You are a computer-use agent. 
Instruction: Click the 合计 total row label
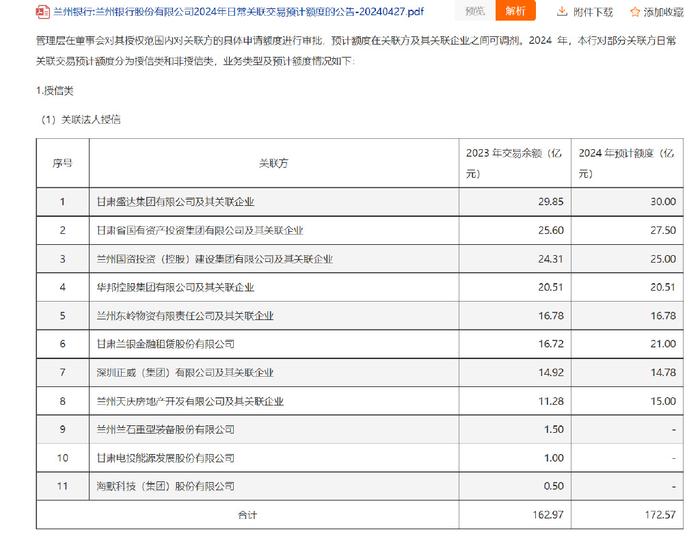click(247, 515)
